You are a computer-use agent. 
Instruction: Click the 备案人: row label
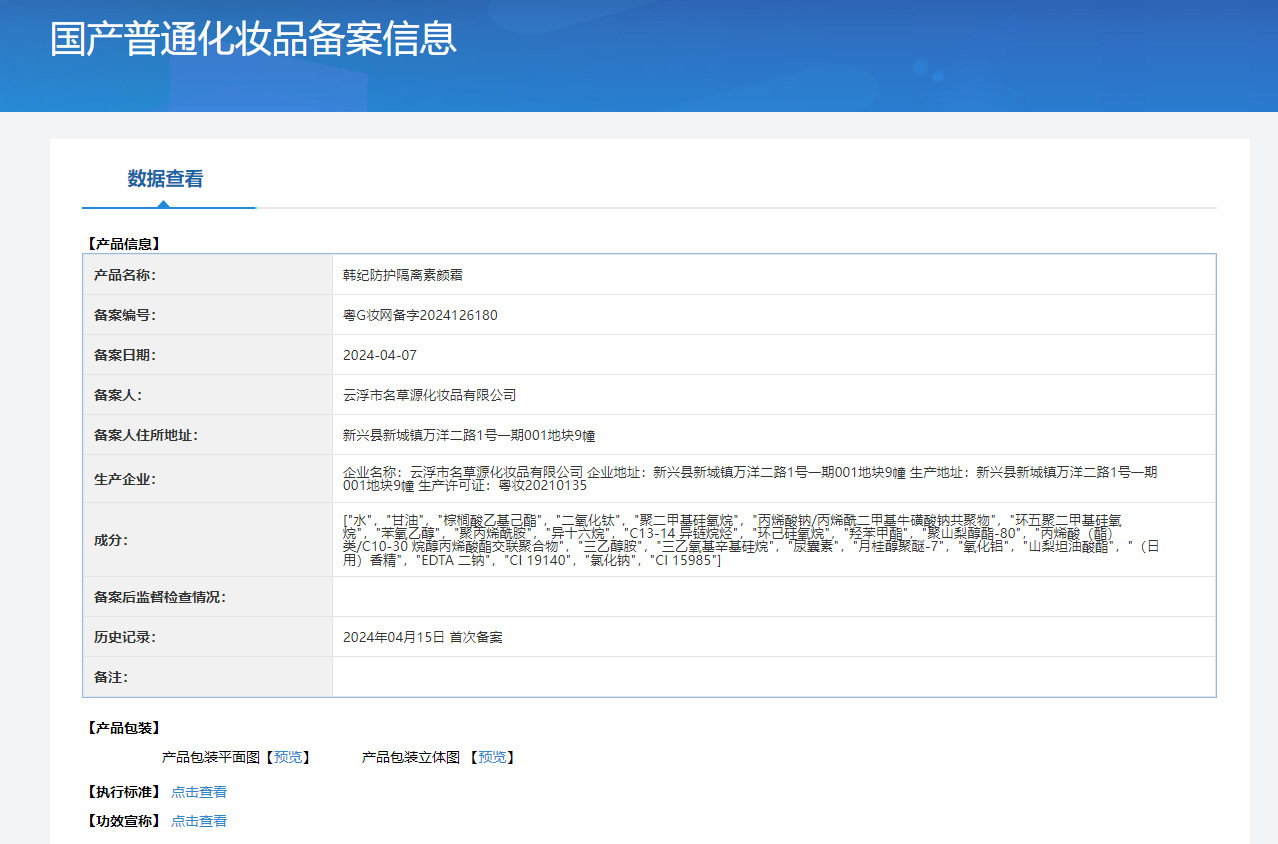pos(118,395)
